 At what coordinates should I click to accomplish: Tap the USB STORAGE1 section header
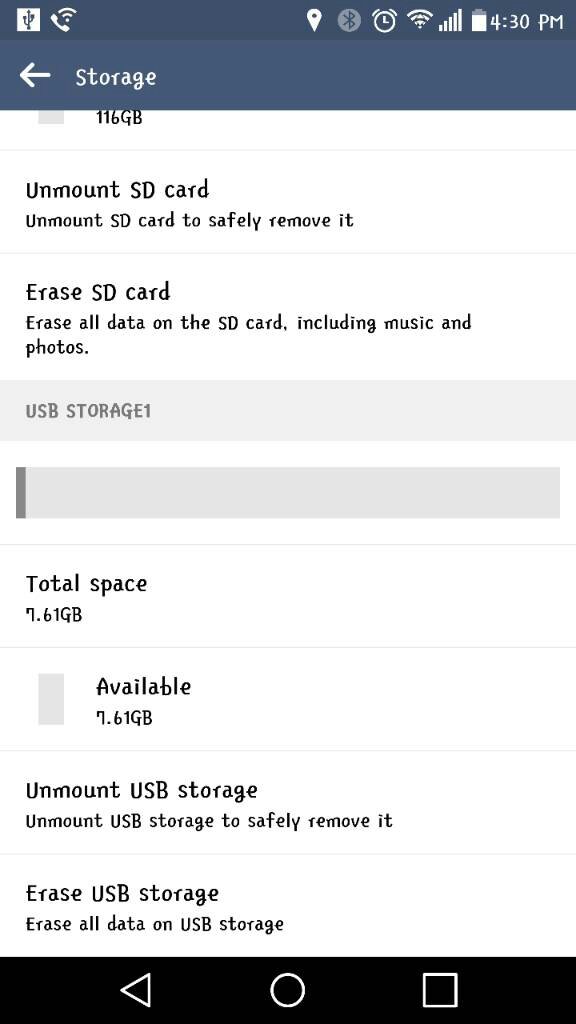[288, 410]
